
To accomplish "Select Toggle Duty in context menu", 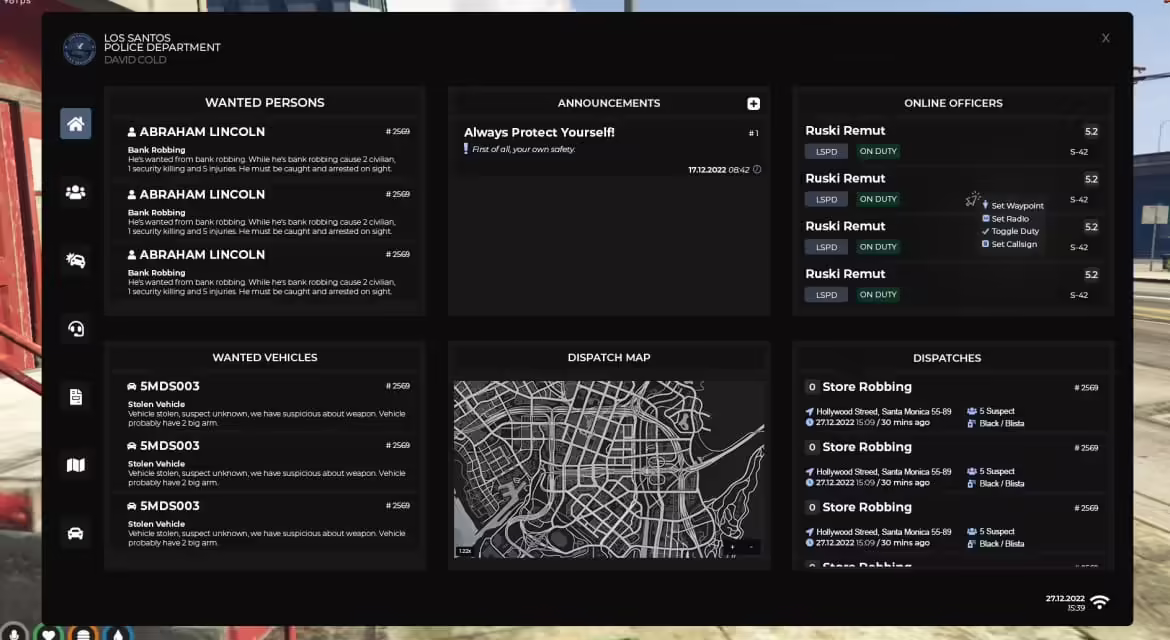I will coord(1014,232).
